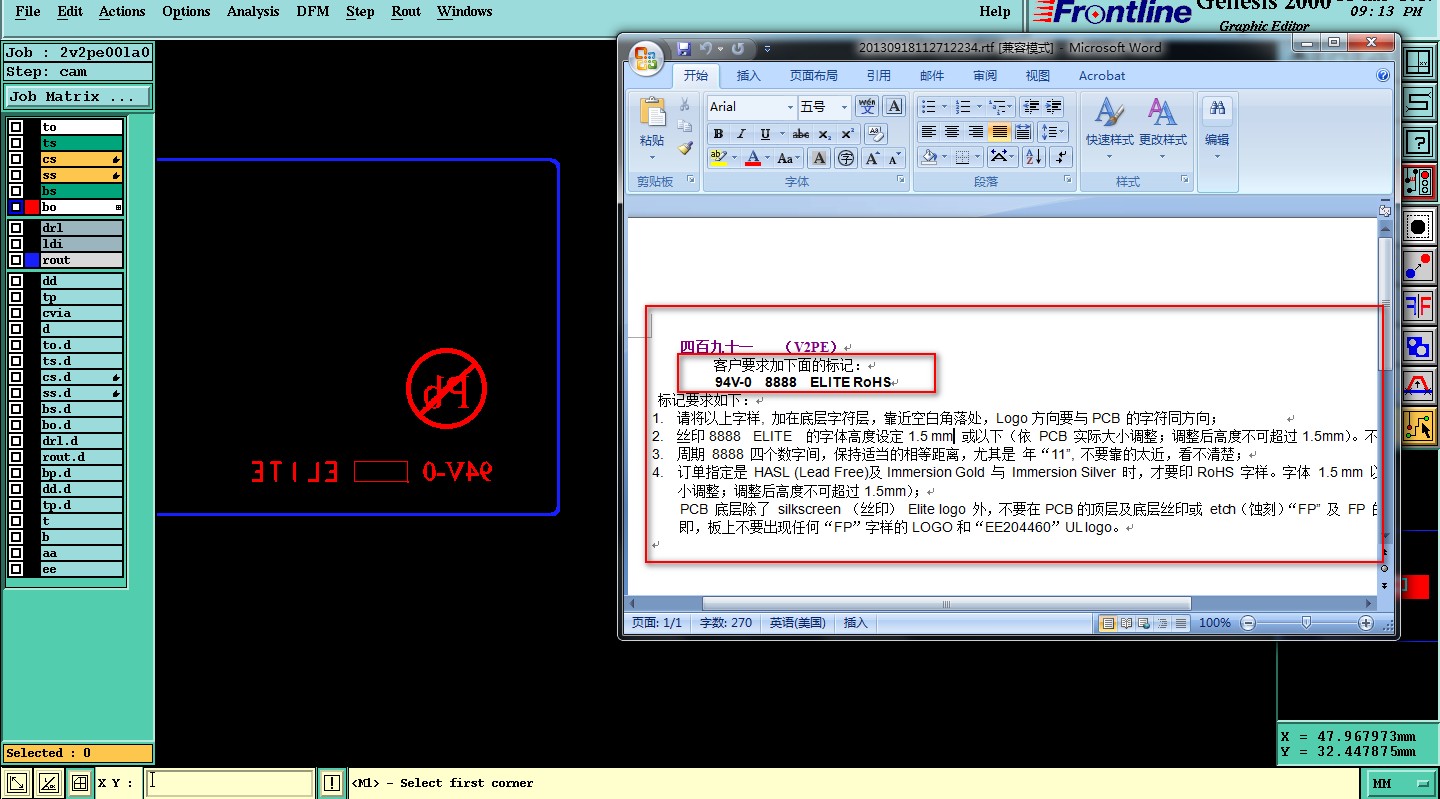The image size is (1440, 799).
Task: Open the font color dropdown arrow
Action: coord(768,158)
